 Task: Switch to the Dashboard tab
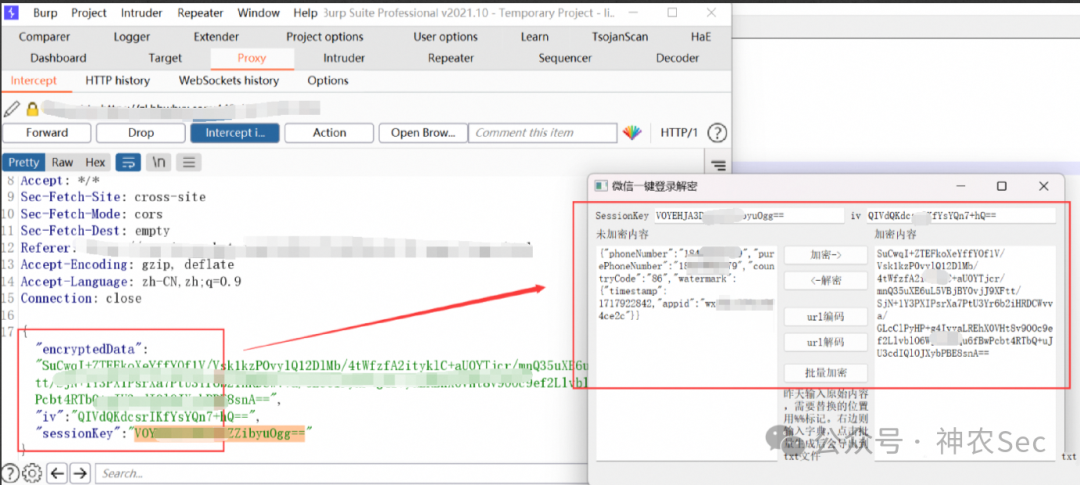pos(59,59)
